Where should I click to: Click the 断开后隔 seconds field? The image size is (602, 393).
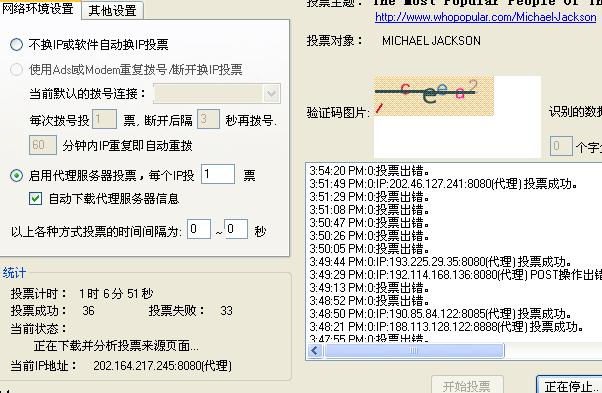208,119
